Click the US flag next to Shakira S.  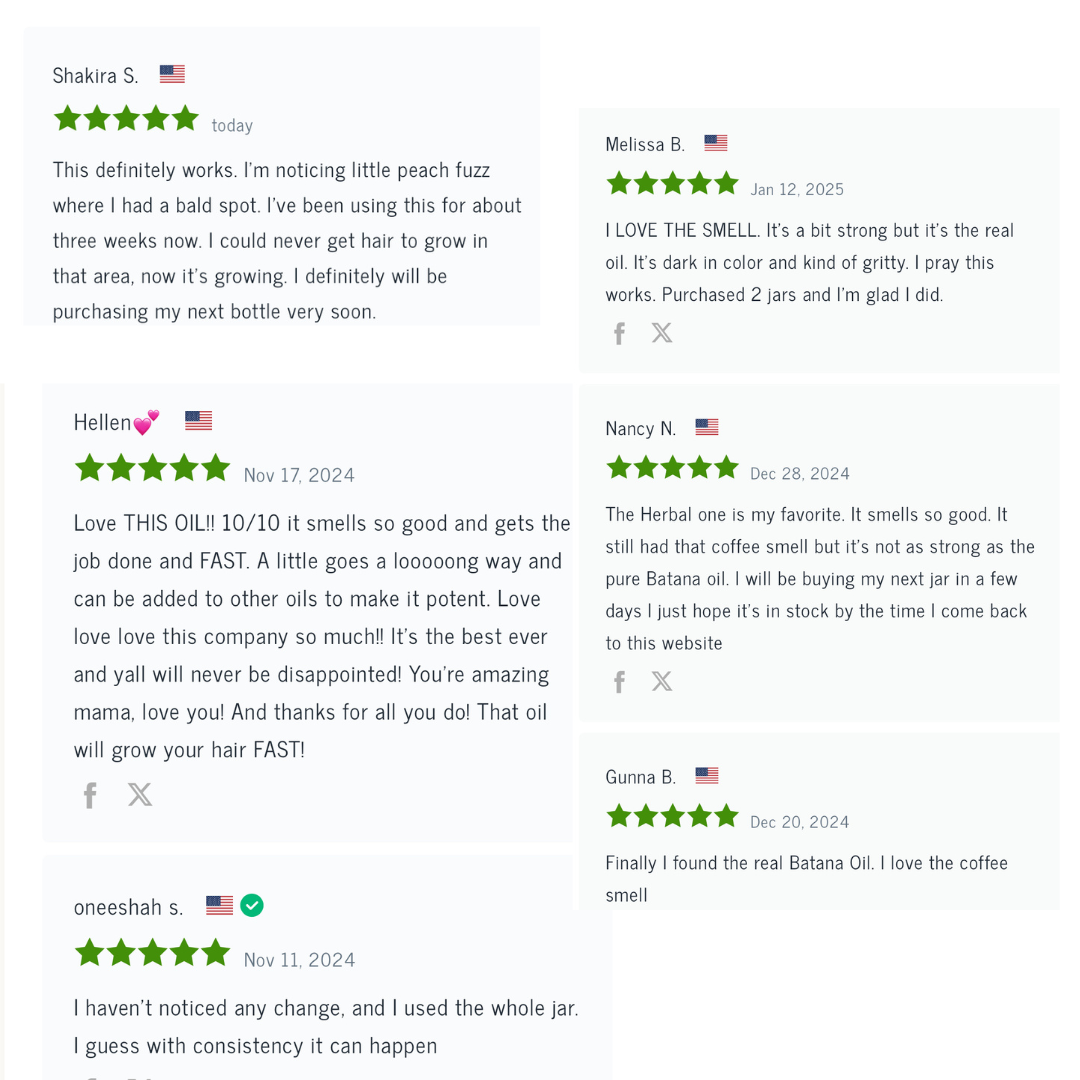172,74
